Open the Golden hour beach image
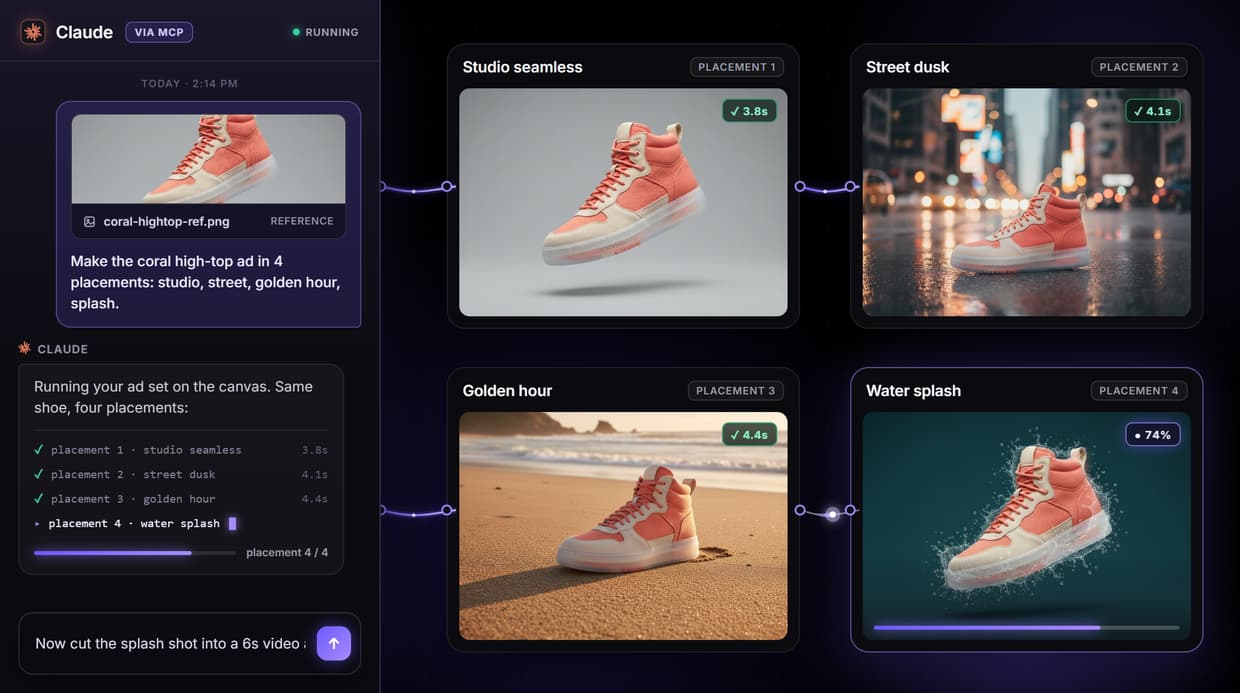This screenshot has height=693, width=1240. (623, 526)
